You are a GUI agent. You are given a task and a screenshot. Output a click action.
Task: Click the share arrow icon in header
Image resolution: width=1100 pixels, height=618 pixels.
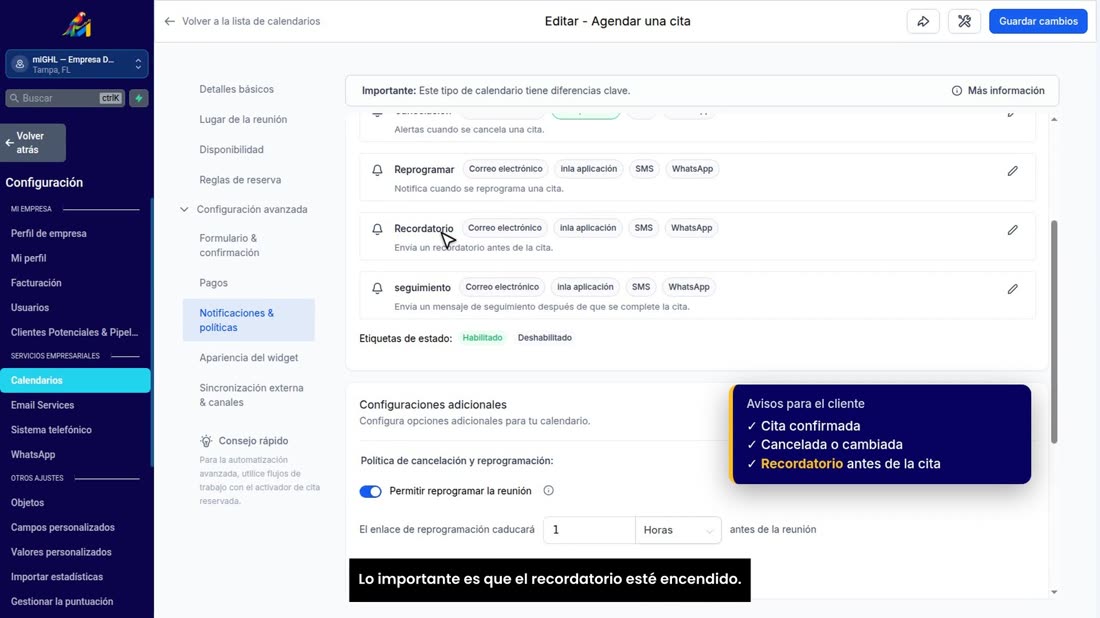(x=923, y=21)
